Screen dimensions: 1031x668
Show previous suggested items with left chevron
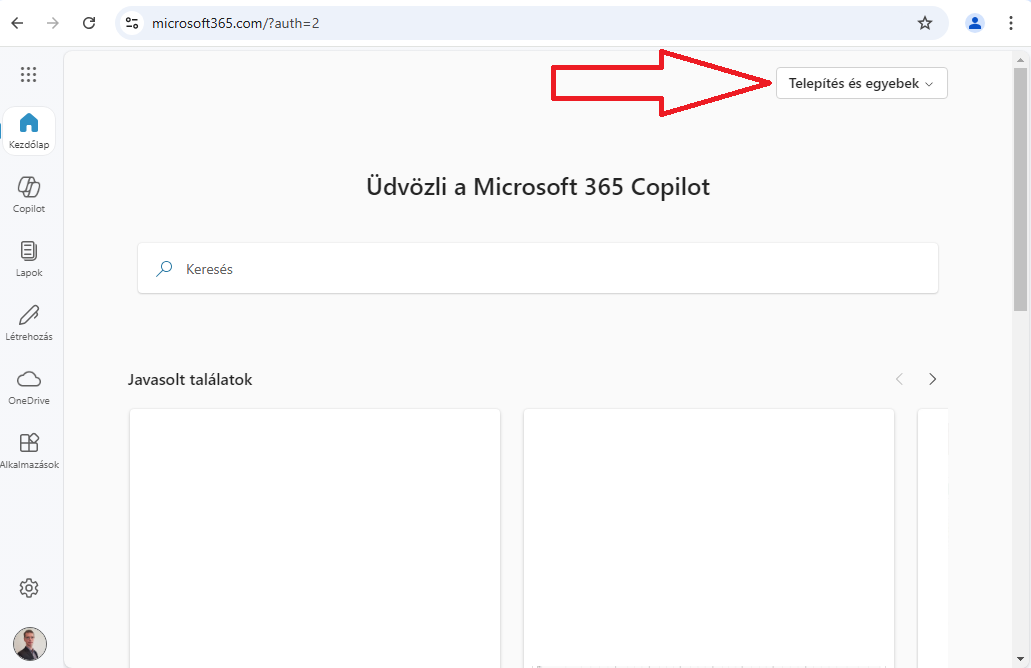[899, 379]
